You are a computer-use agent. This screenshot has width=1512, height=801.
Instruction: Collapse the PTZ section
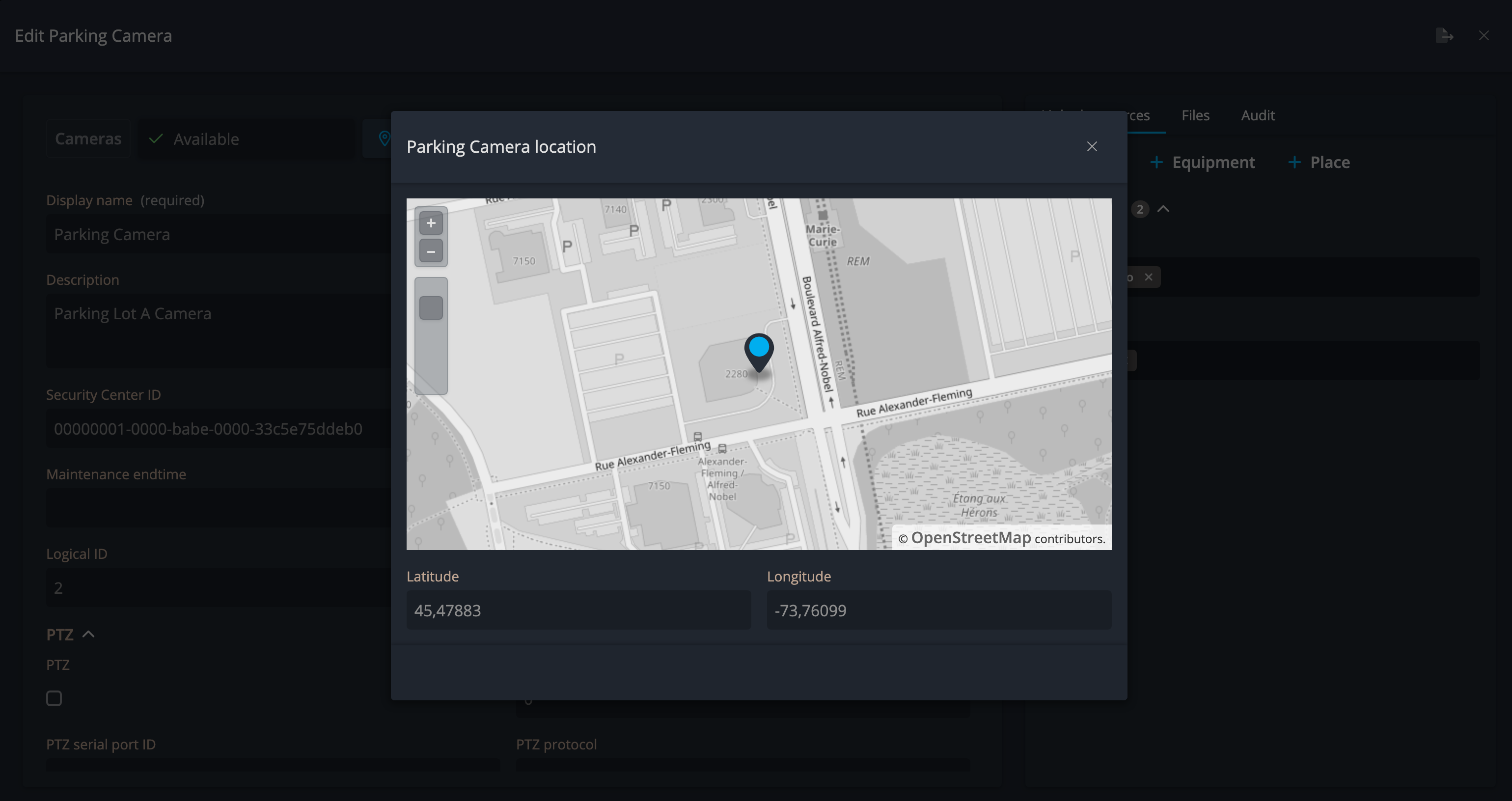[88, 635]
